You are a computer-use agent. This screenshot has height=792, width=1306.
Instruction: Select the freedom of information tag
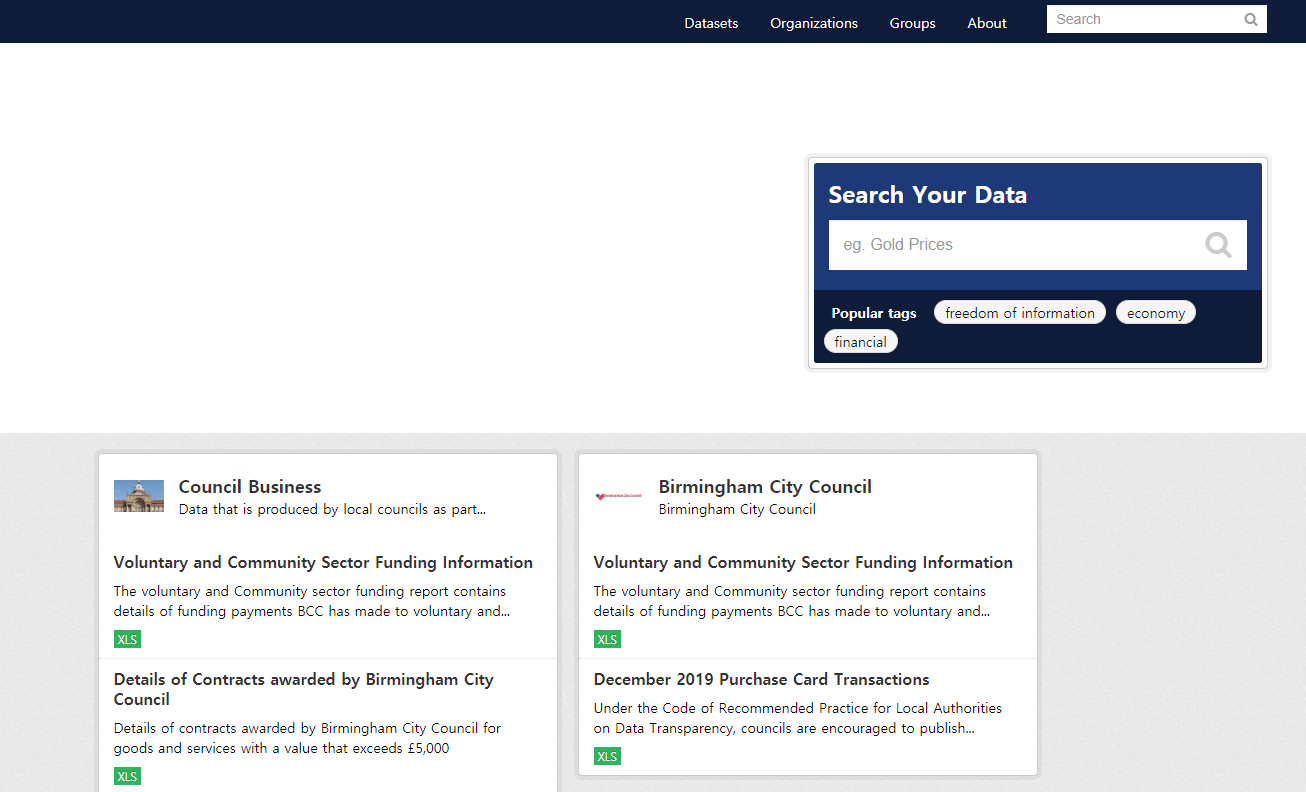coord(1019,313)
